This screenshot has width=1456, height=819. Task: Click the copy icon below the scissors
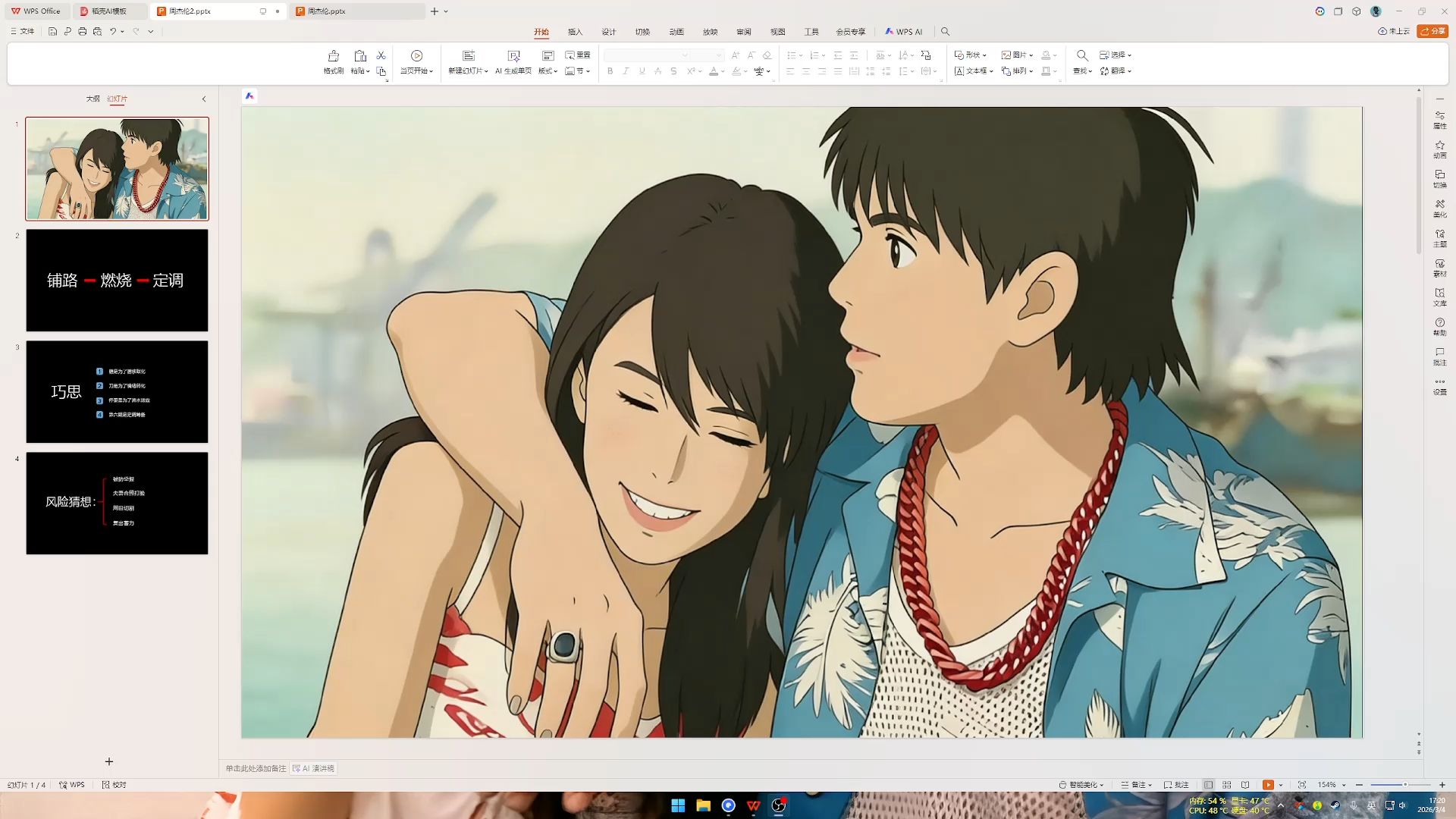(x=381, y=71)
